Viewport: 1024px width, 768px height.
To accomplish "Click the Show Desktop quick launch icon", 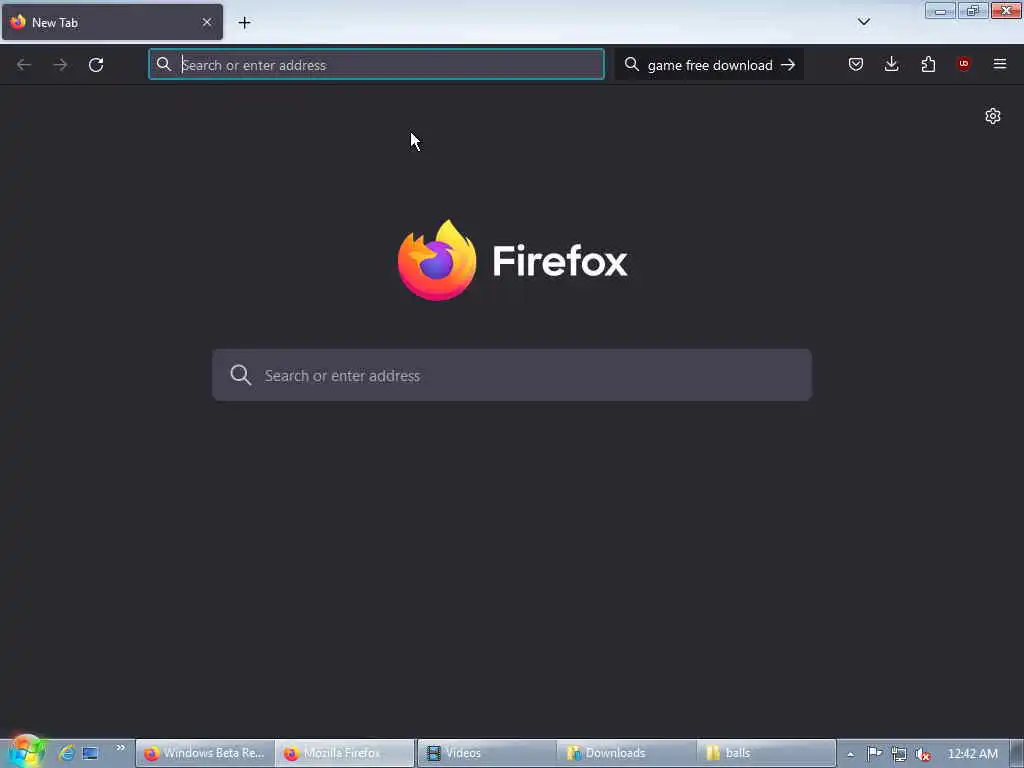I will pyautogui.click(x=90, y=753).
